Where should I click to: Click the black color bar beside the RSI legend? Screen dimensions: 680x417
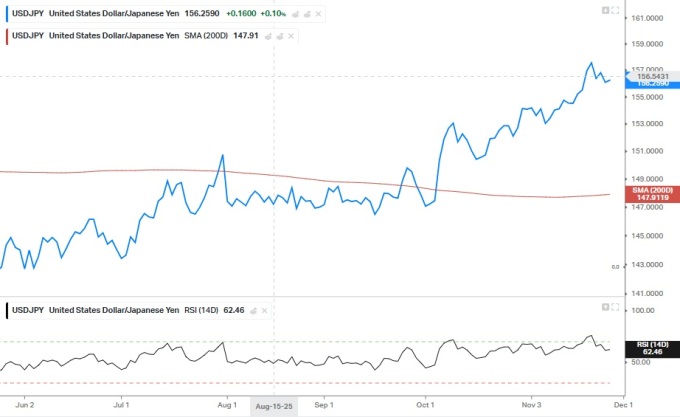(7, 311)
